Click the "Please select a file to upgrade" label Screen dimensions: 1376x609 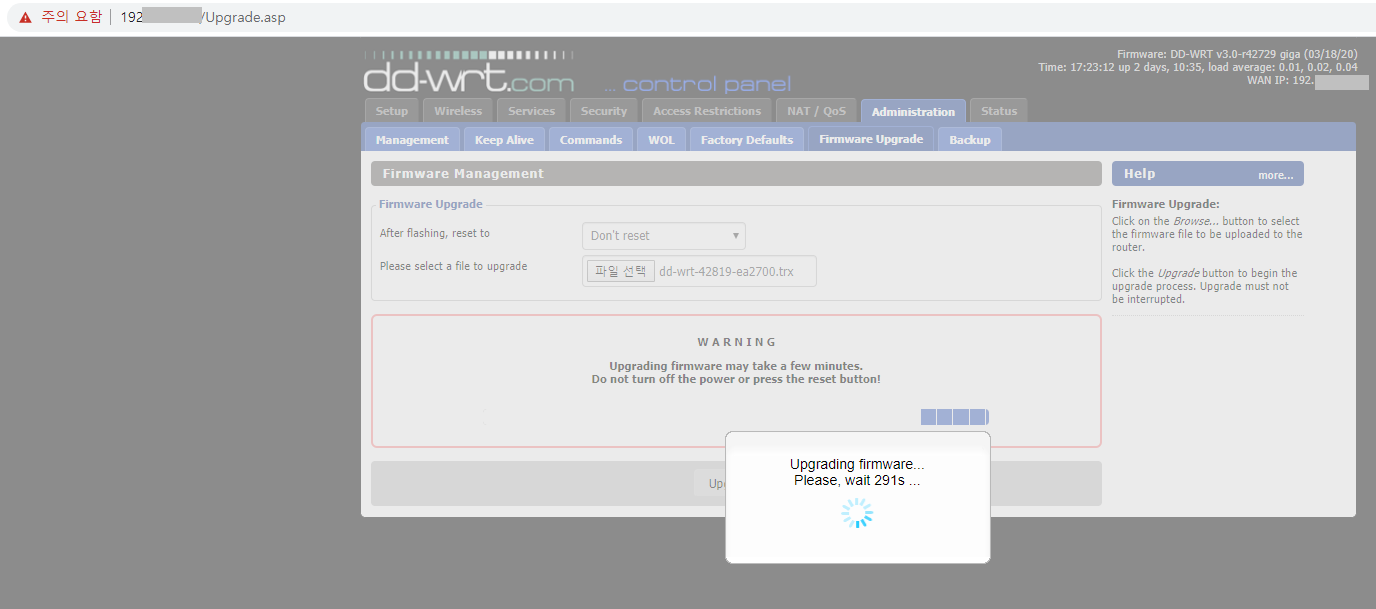[x=453, y=266]
